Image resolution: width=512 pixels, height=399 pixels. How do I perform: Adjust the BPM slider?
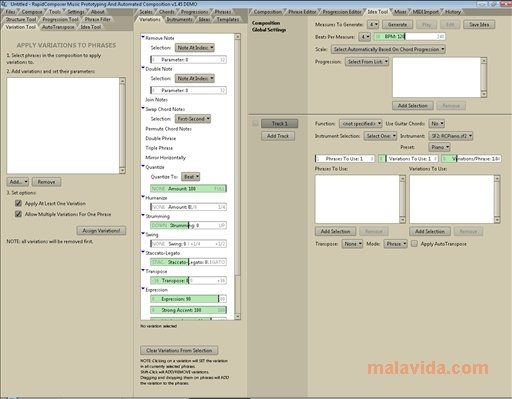pyautogui.click(x=409, y=37)
